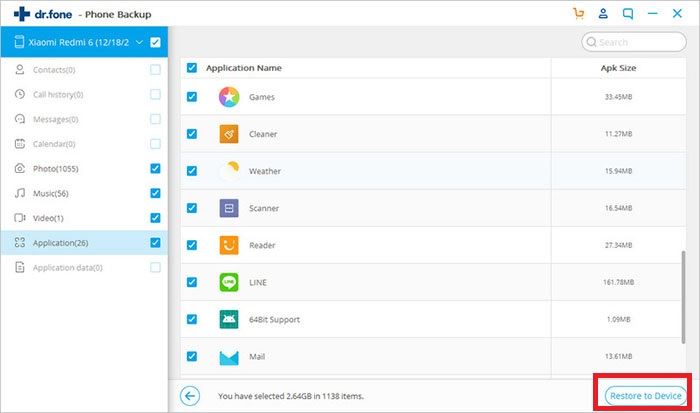Toggle the Application Name select-all checkbox
The image size is (700, 413).
(x=192, y=68)
